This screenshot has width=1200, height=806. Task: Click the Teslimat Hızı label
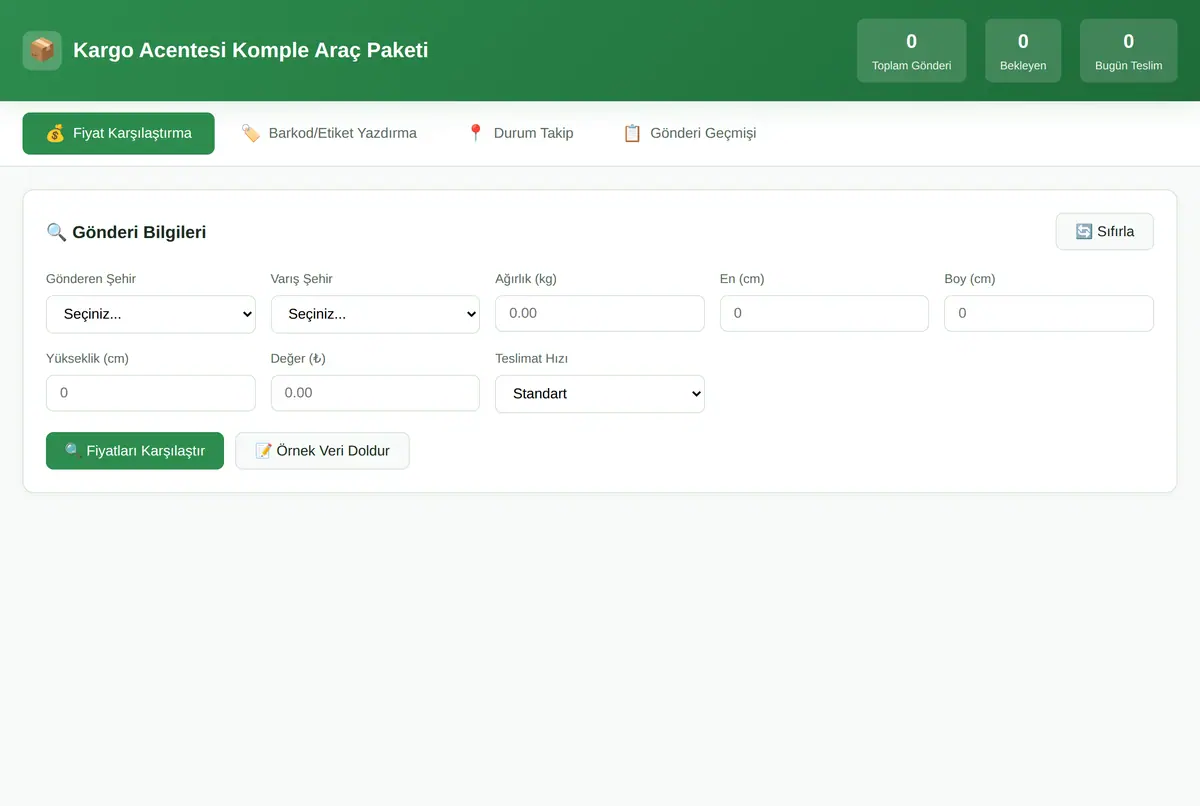tap(532, 358)
